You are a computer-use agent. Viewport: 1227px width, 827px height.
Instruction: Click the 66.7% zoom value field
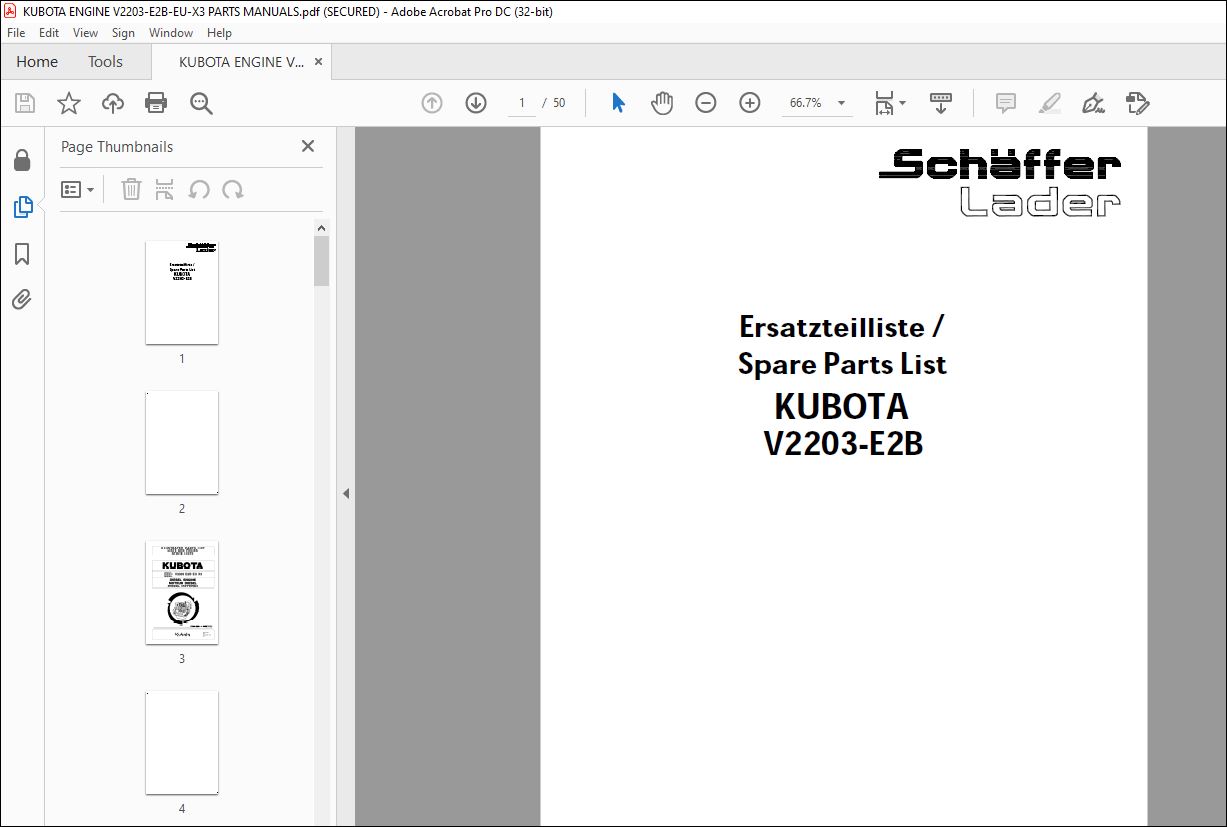point(808,103)
